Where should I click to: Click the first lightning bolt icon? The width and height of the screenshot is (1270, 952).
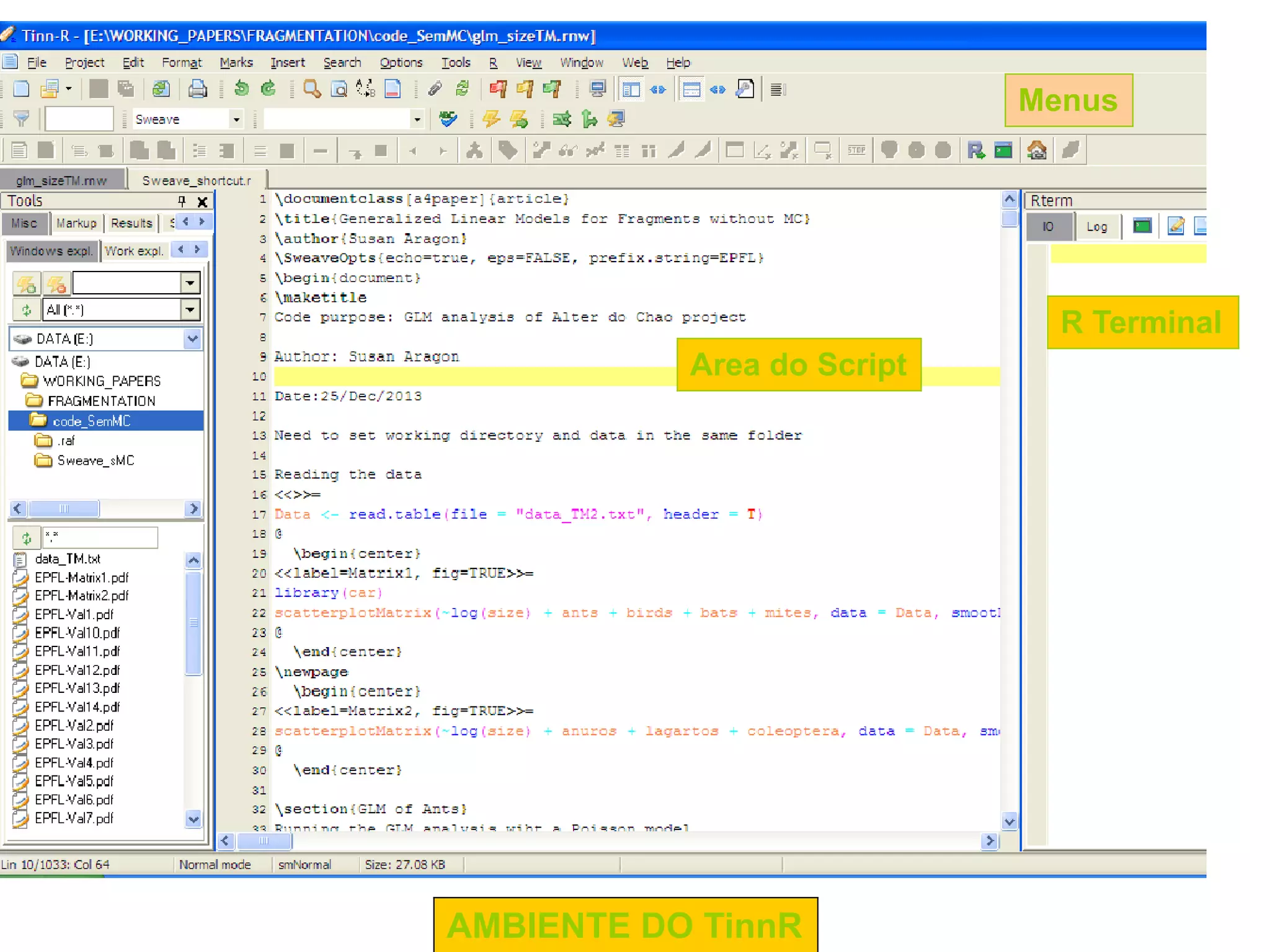coord(491,118)
